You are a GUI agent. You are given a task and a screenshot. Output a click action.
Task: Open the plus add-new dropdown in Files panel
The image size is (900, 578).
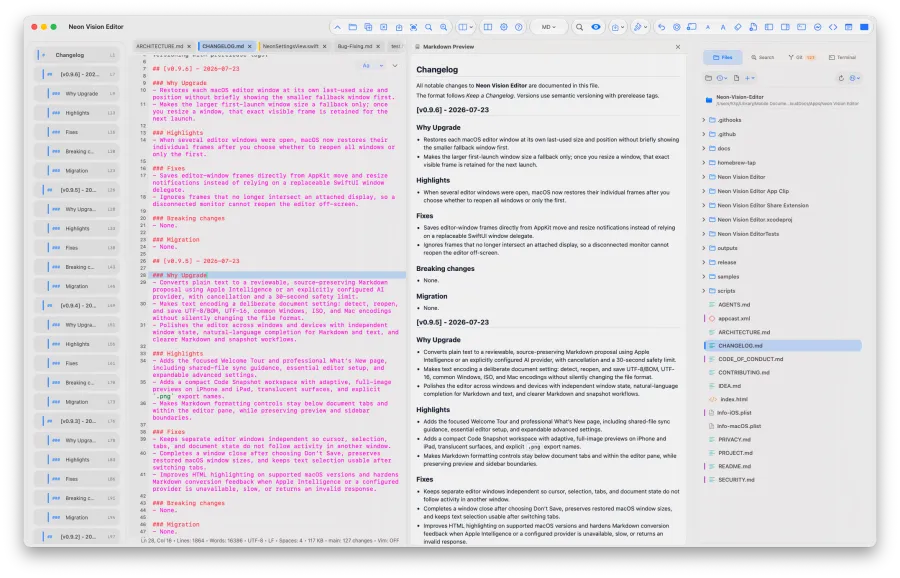pos(750,78)
